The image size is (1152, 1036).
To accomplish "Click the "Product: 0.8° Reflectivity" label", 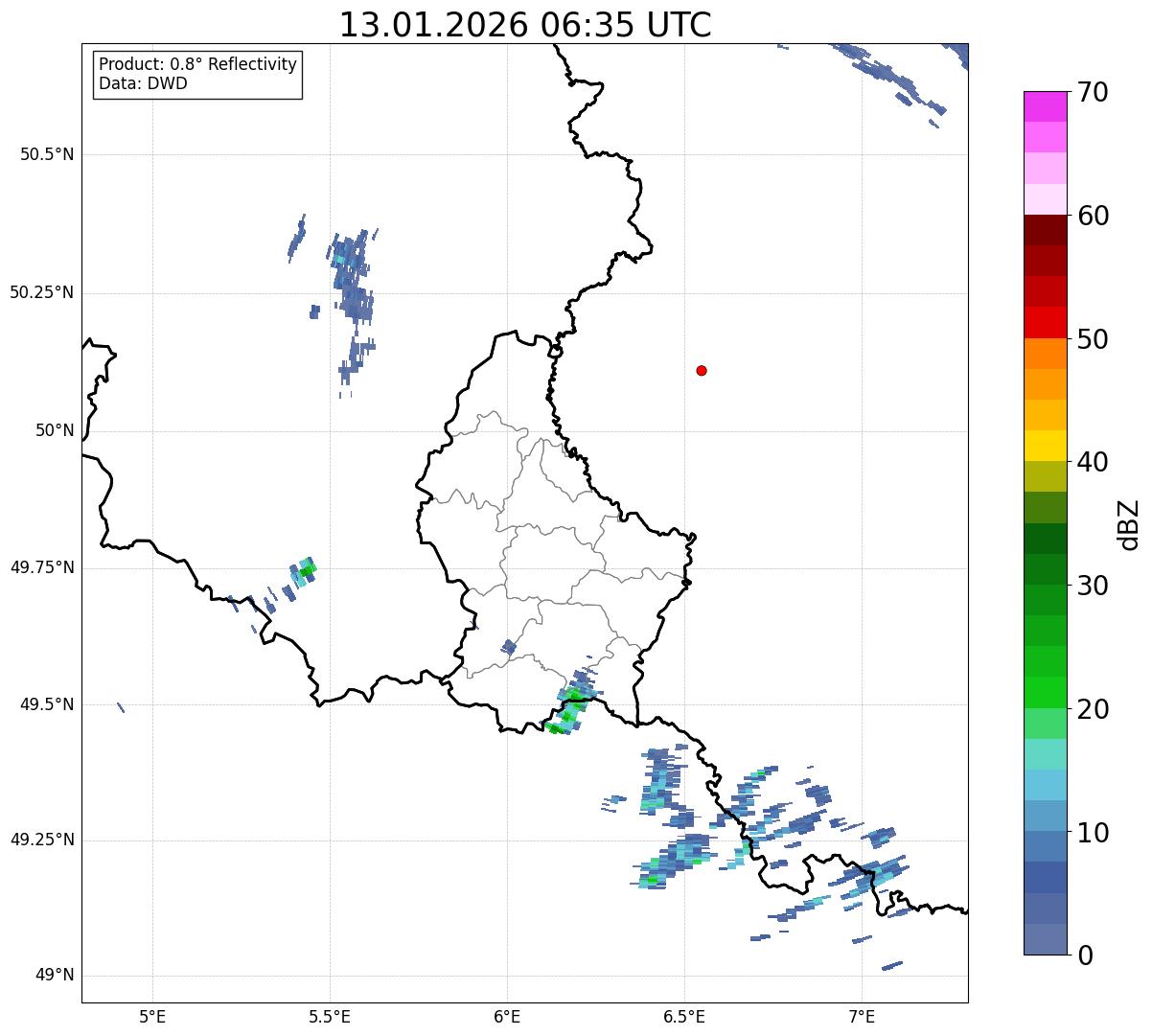I will [198, 64].
